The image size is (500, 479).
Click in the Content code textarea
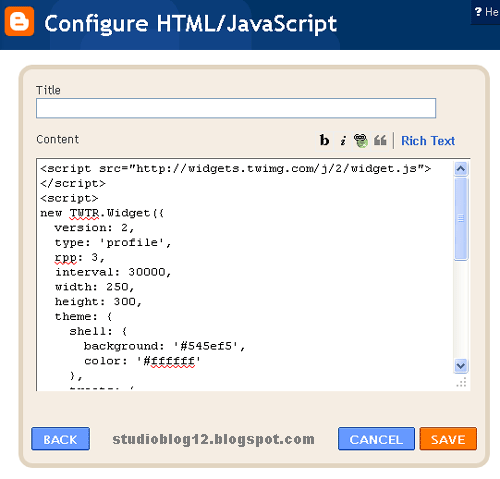point(245,274)
